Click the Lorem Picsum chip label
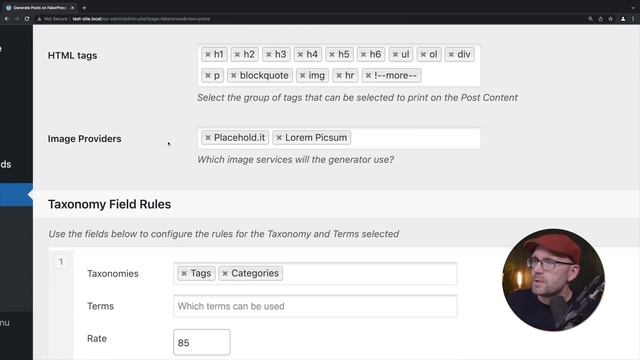Viewport: 640px width, 360px height. coord(316,138)
